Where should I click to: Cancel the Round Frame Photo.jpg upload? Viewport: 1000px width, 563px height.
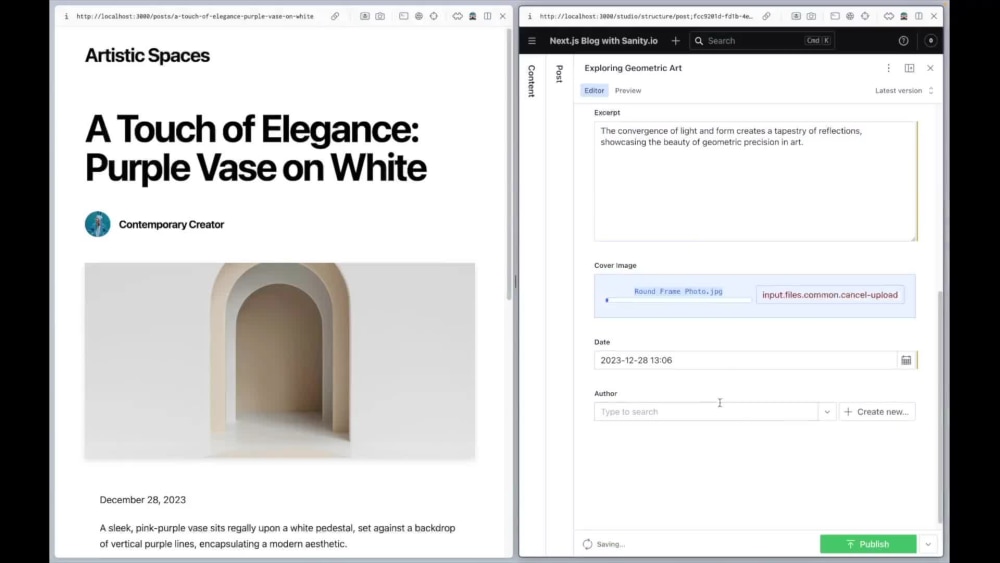pyautogui.click(x=830, y=295)
